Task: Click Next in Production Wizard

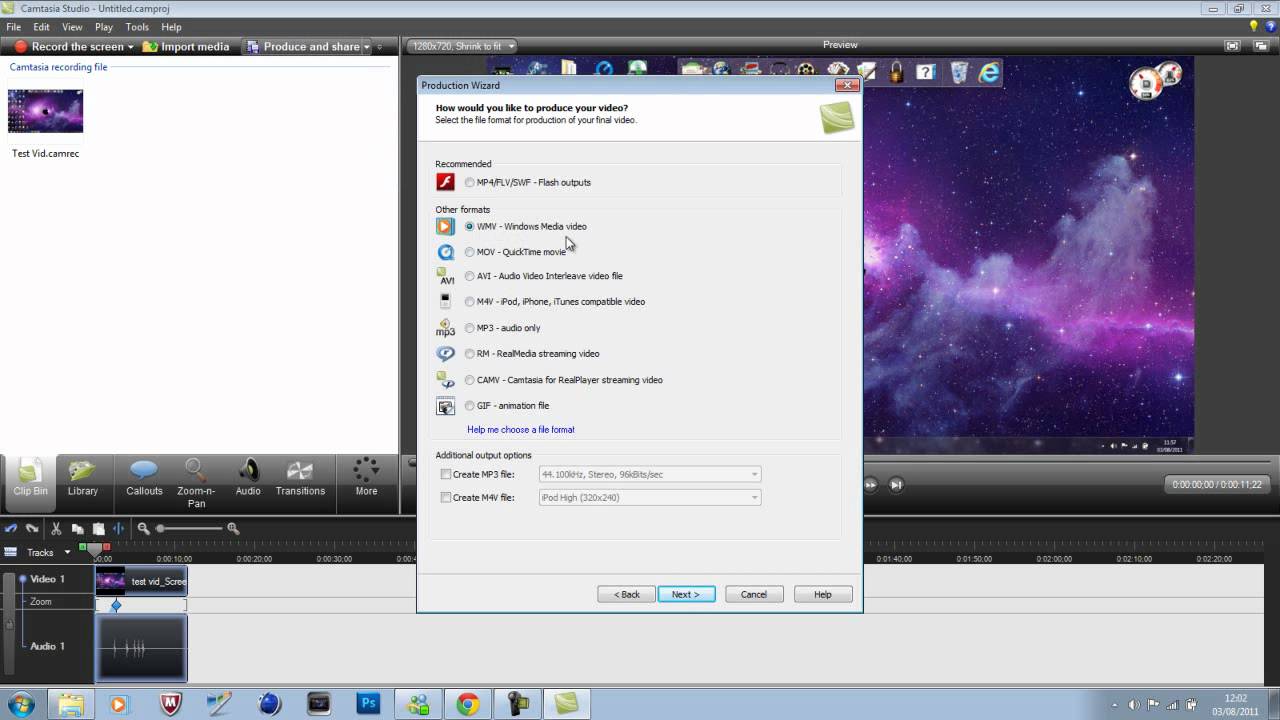Action: click(x=686, y=594)
